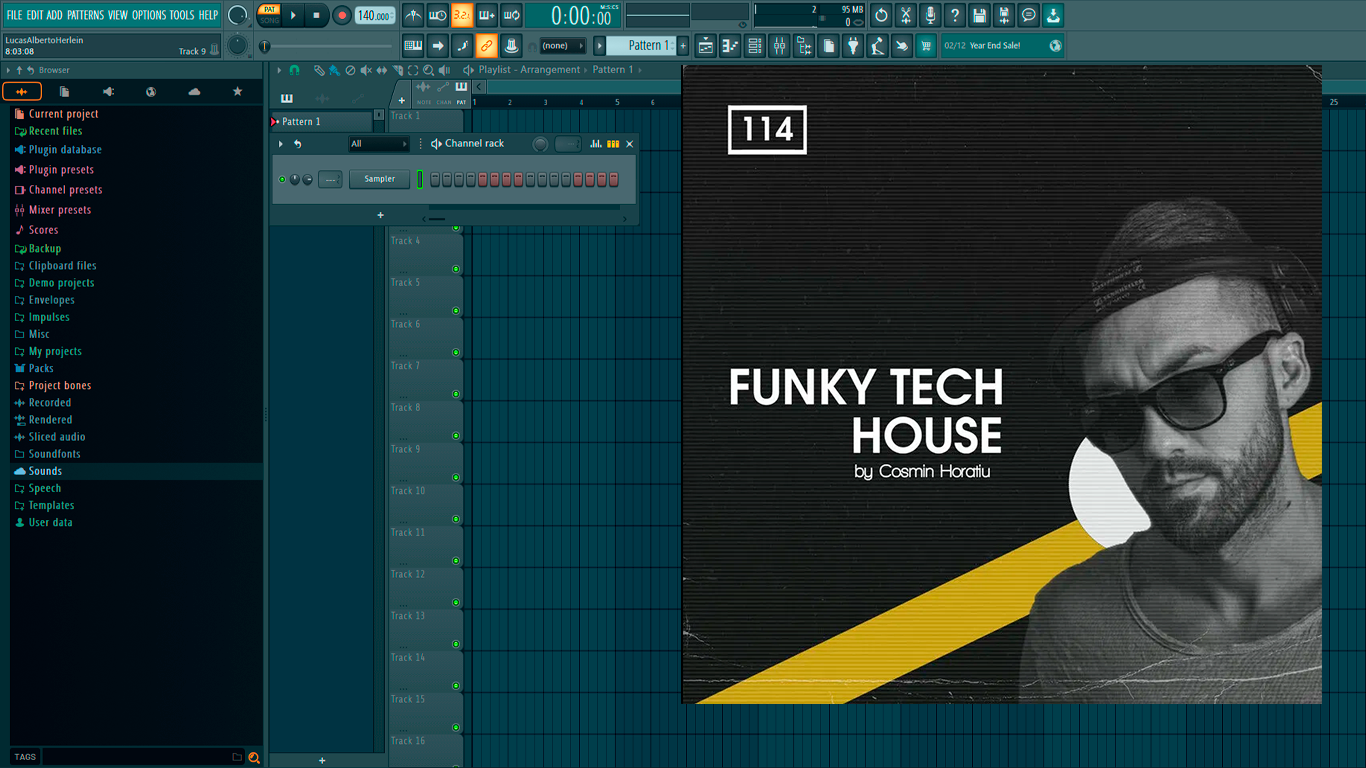The width and height of the screenshot is (1366, 768).
Task: Open the (none) snap dropdown
Action: point(562,45)
